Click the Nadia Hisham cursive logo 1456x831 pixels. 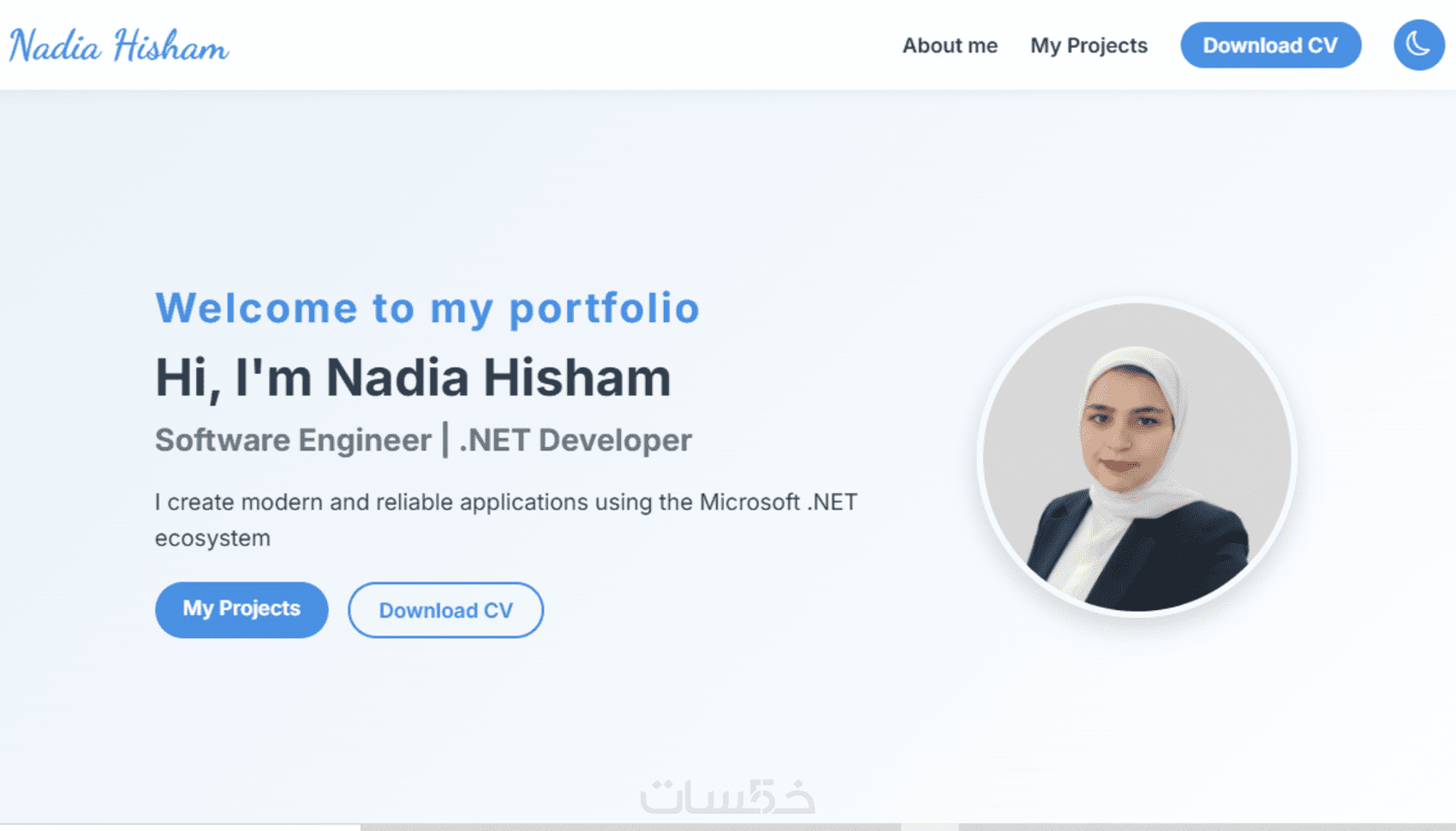tap(119, 46)
